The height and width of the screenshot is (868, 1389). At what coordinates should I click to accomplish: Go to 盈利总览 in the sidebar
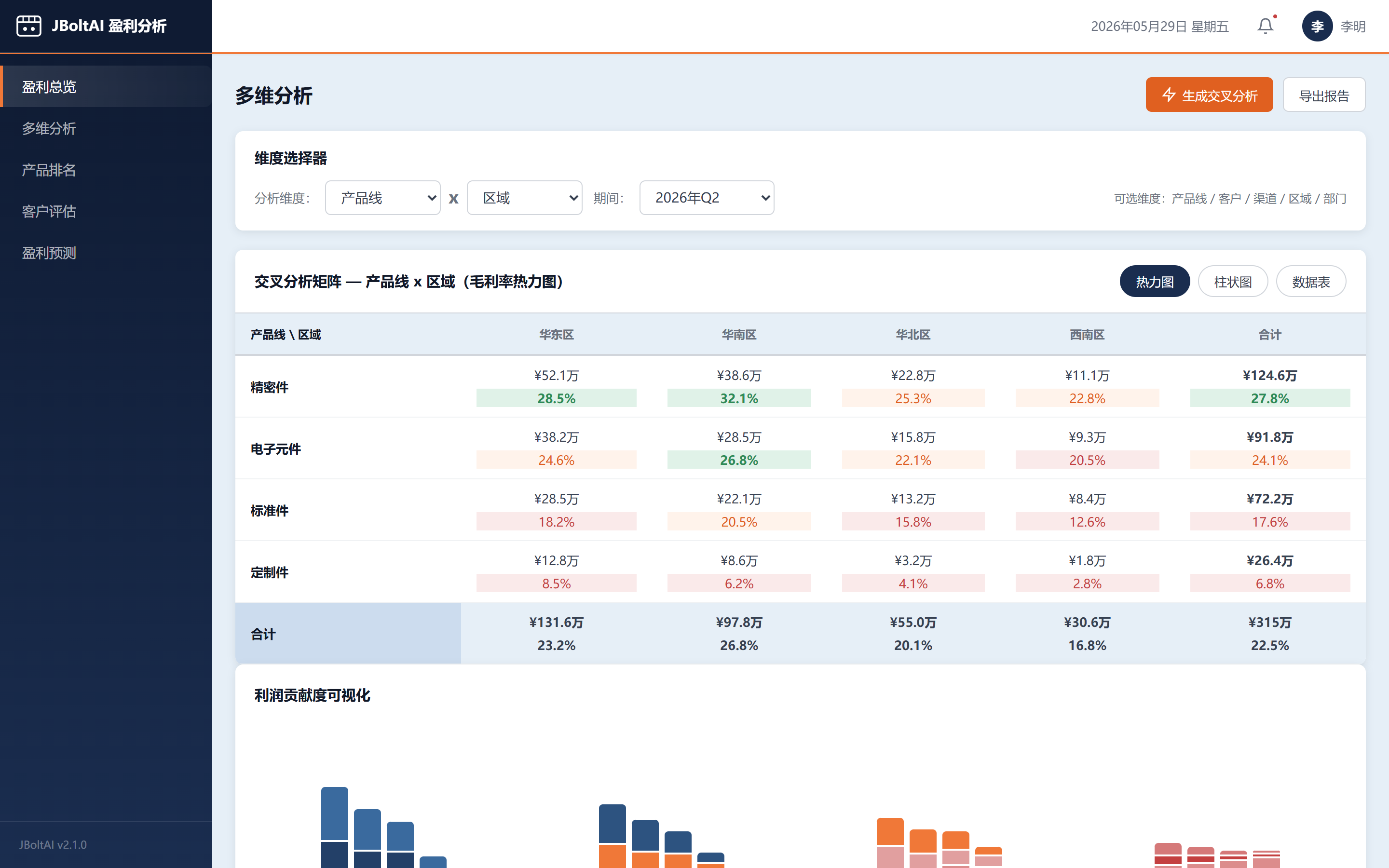click(106, 87)
